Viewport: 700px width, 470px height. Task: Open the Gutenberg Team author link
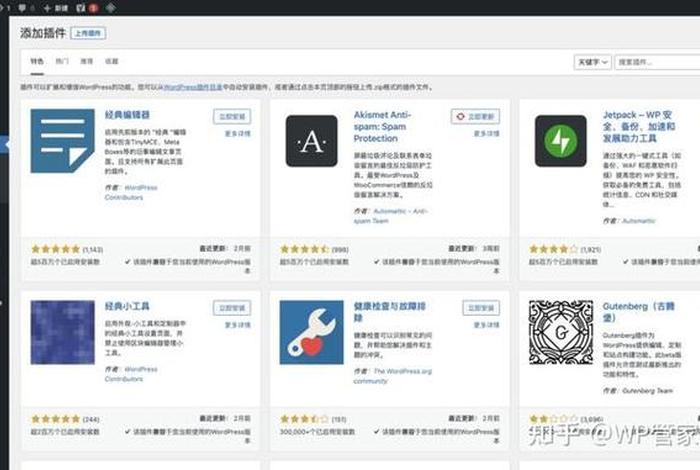coord(647,391)
